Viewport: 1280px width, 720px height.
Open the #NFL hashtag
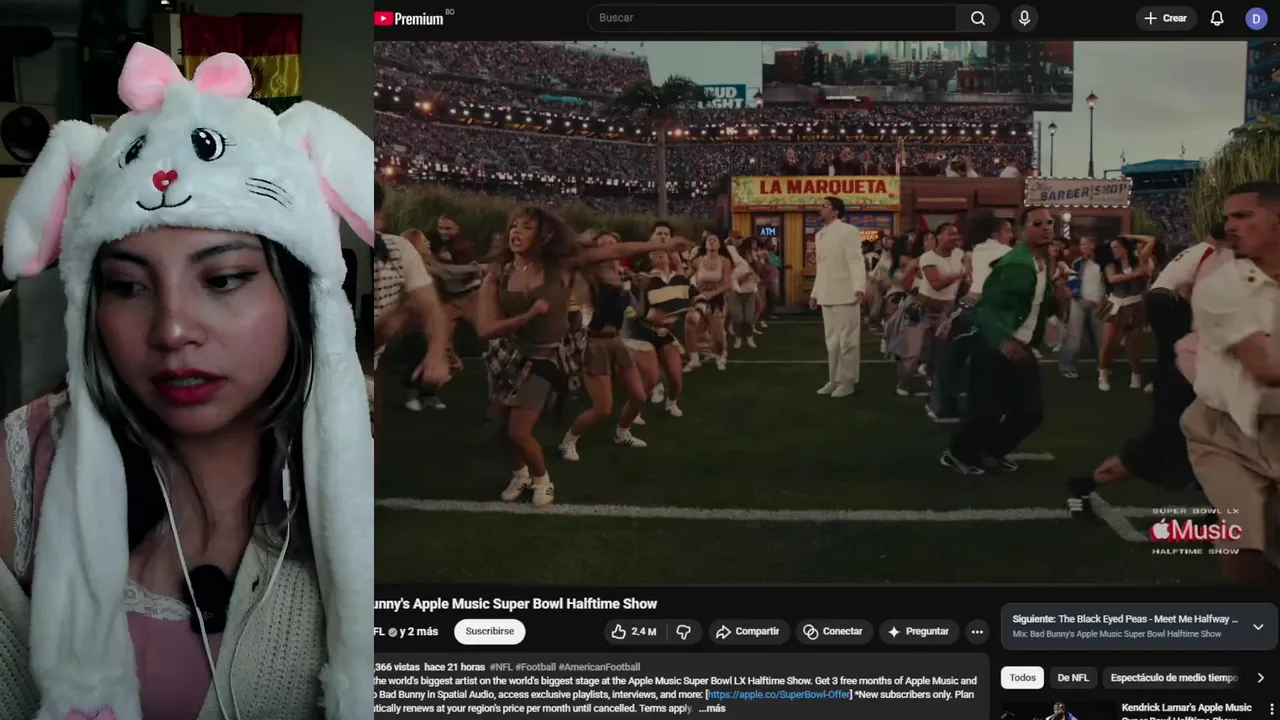pos(501,667)
